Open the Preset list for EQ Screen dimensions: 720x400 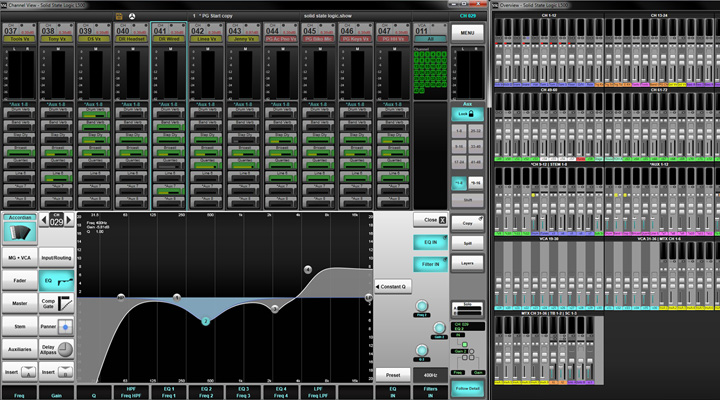coord(393,374)
